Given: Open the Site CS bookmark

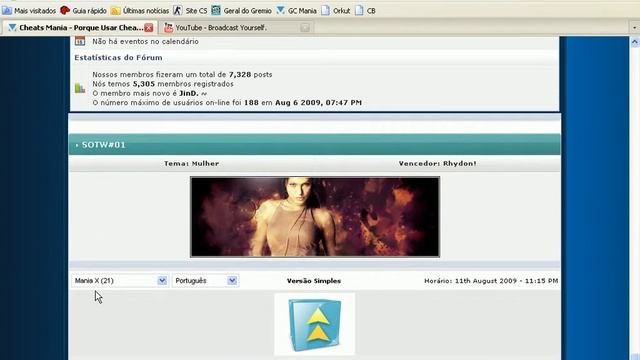Looking at the screenshot, I should pyautogui.click(x=190, y=11).
